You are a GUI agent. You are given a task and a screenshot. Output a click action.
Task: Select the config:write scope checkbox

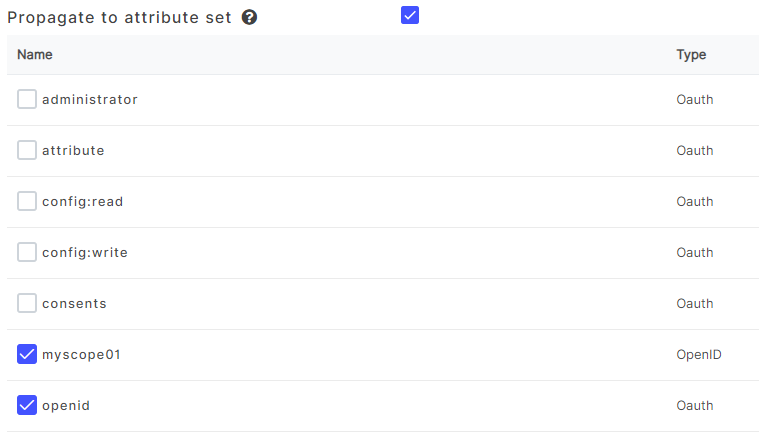[27, 253]
